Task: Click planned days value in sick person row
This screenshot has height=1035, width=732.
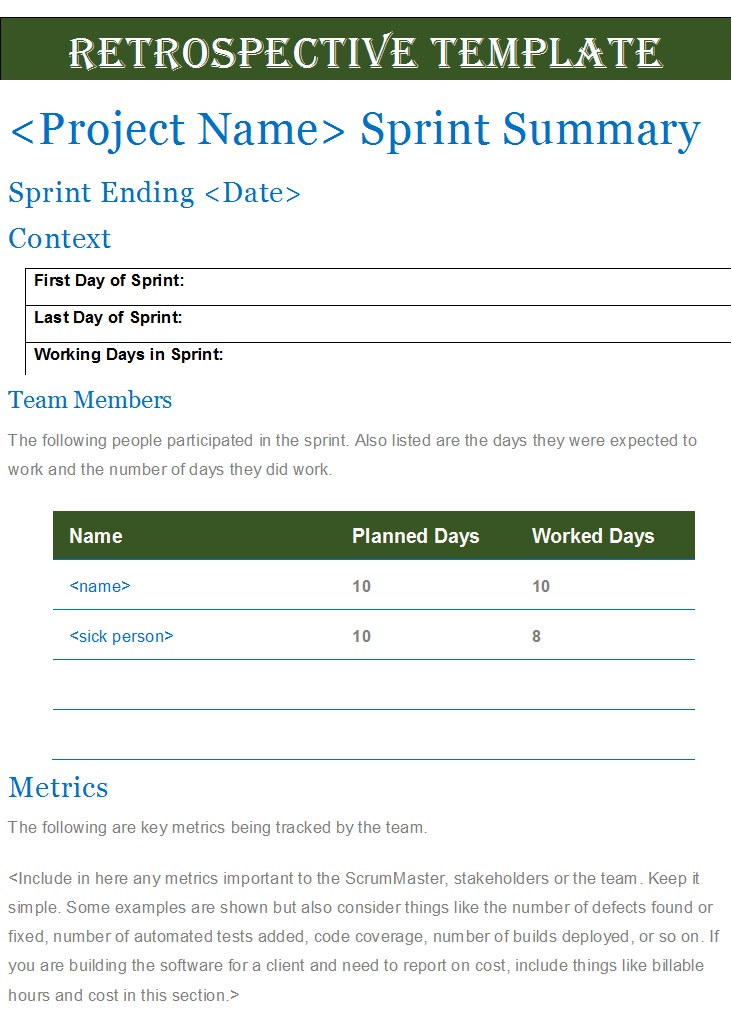Action: 361,636
